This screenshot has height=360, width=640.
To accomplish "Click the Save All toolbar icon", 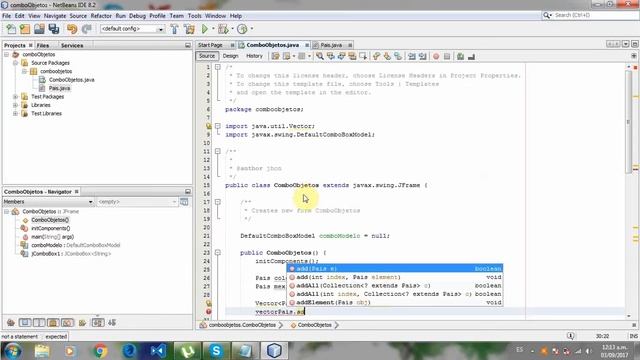I will [x=53, y=29].
